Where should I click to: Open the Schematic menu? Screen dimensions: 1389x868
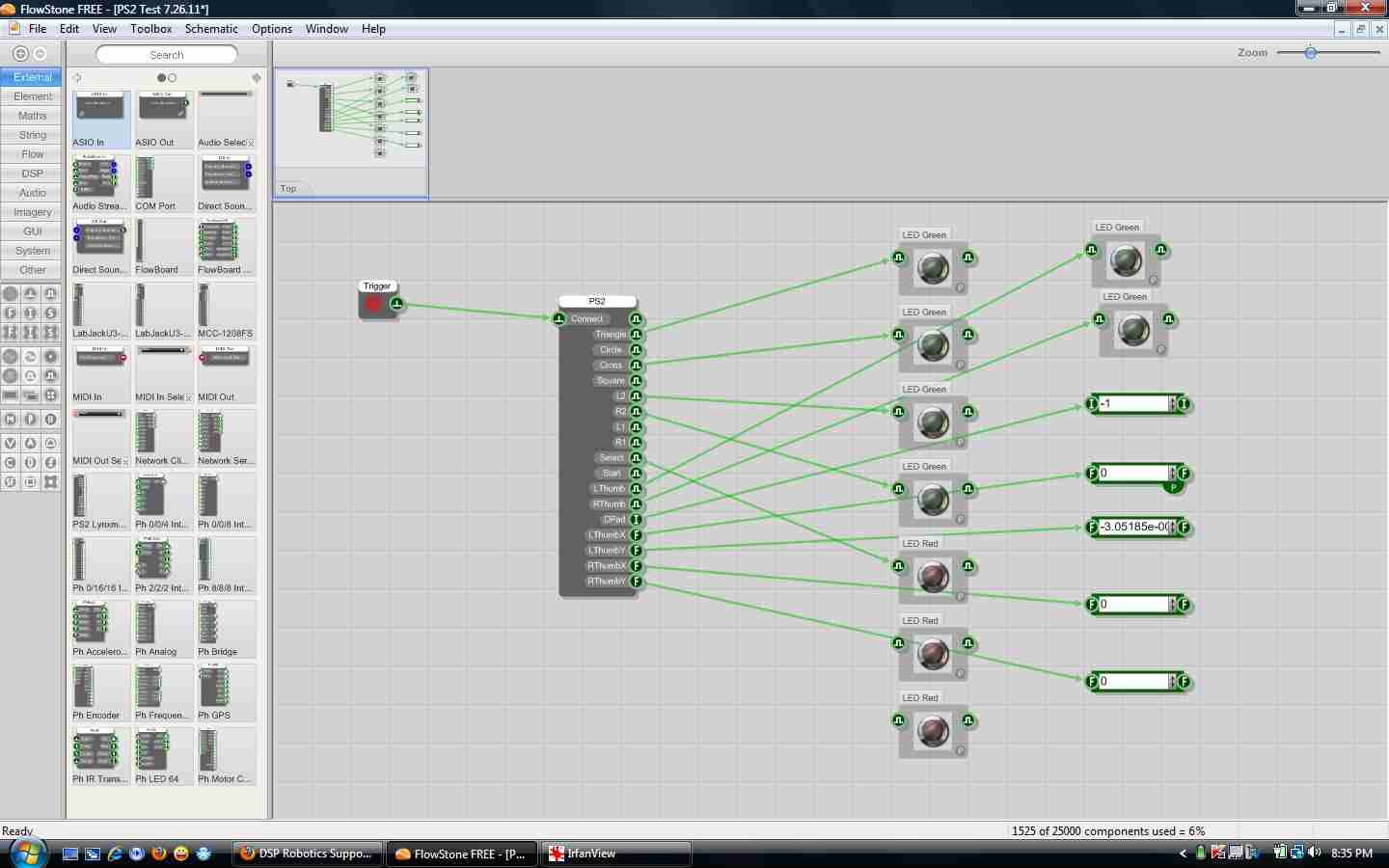point(211,29)
